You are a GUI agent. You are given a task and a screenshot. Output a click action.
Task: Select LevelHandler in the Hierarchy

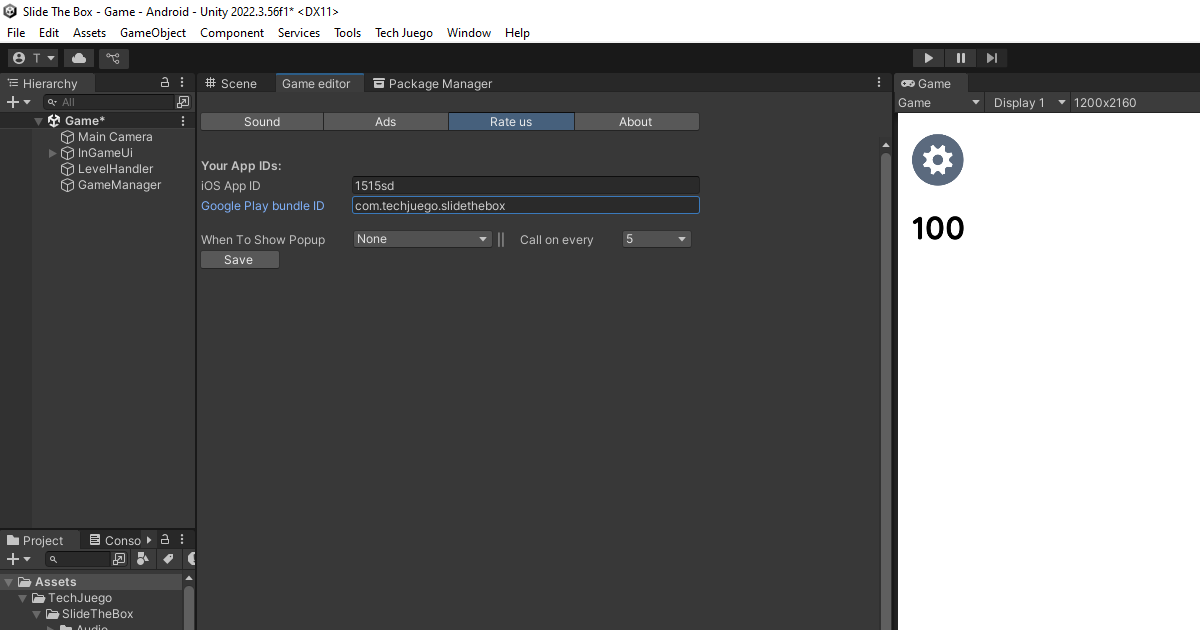115,169
